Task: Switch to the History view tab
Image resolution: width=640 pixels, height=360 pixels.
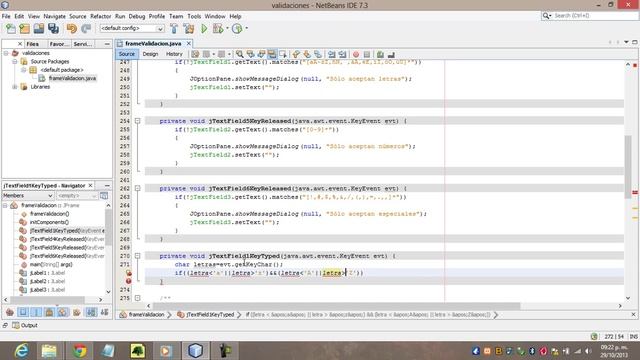Action: point(174,54)
